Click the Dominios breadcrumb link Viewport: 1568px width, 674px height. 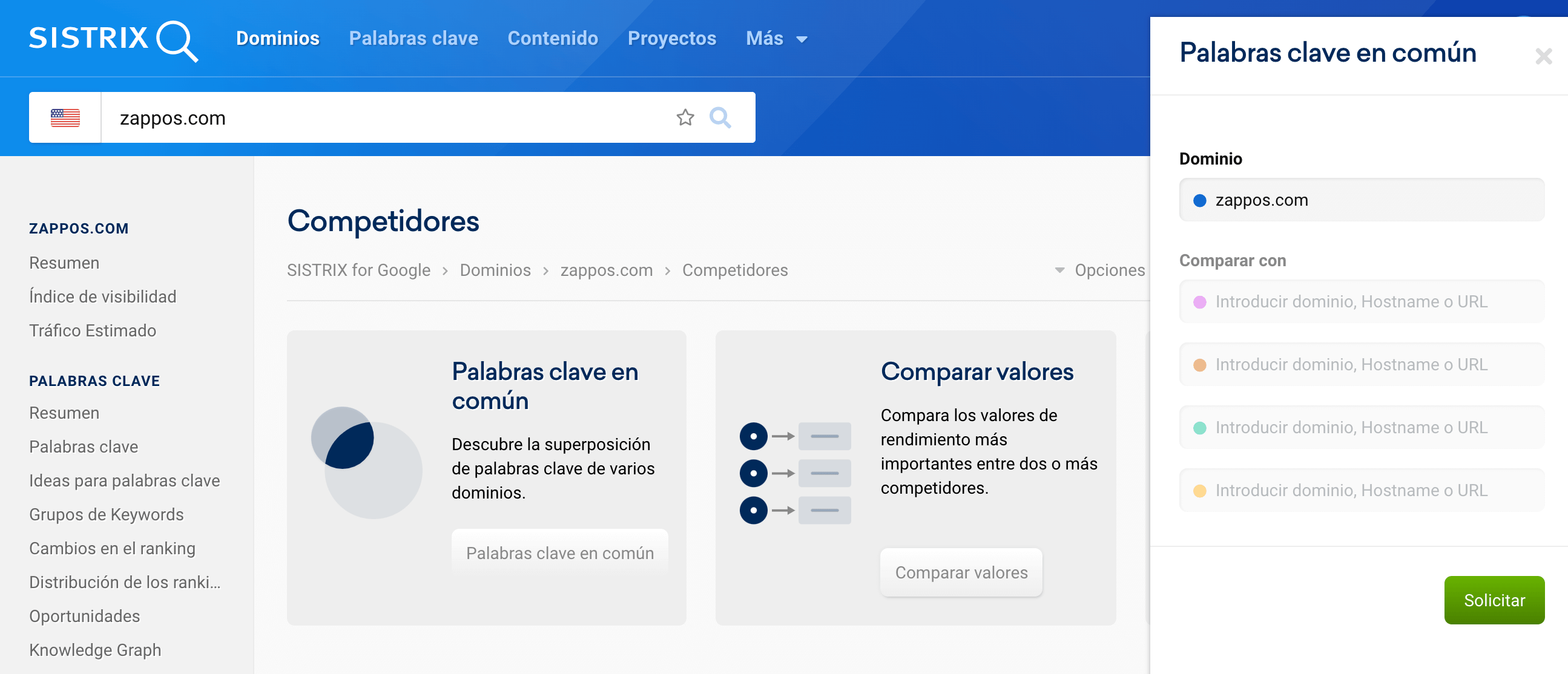click(495, 270)
